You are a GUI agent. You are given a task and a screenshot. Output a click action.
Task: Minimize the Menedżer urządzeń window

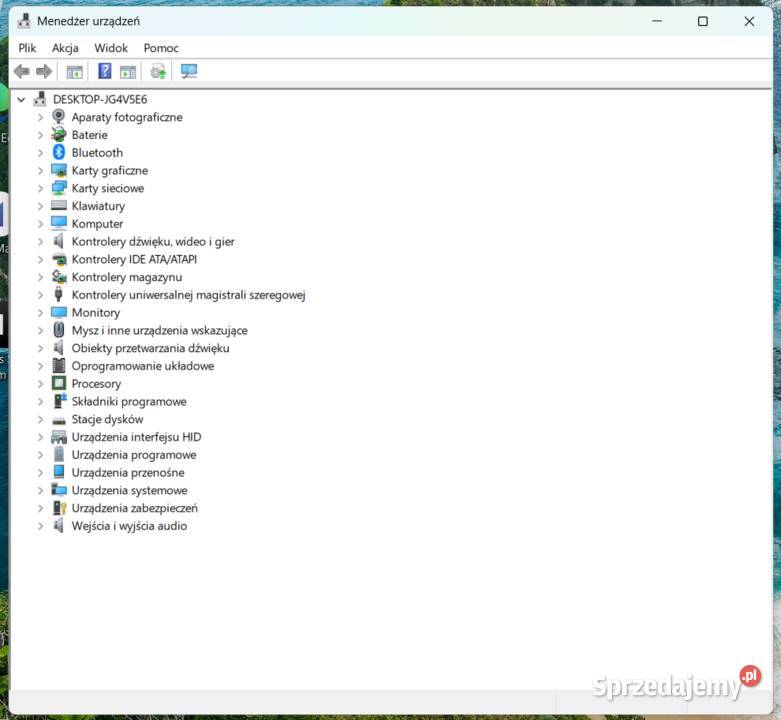tap(657, 21)
